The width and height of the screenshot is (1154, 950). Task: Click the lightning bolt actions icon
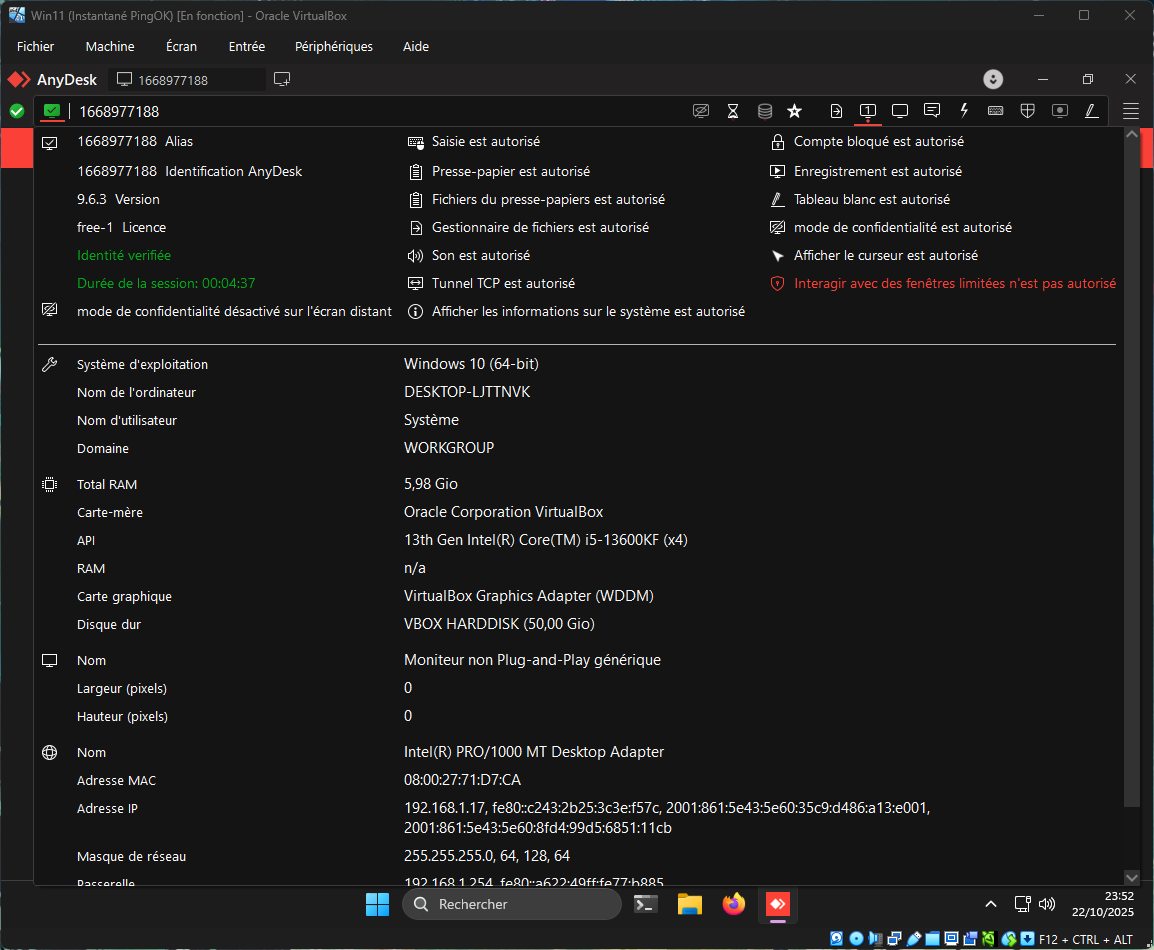[964, 111]
